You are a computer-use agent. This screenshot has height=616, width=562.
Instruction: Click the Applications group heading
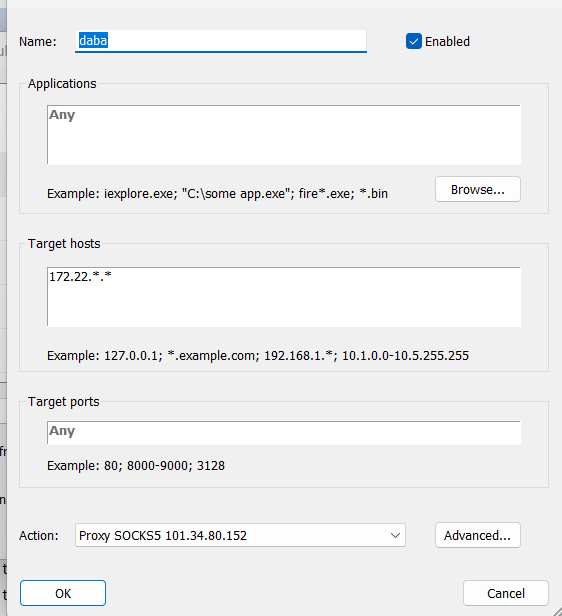pos(62,84)
